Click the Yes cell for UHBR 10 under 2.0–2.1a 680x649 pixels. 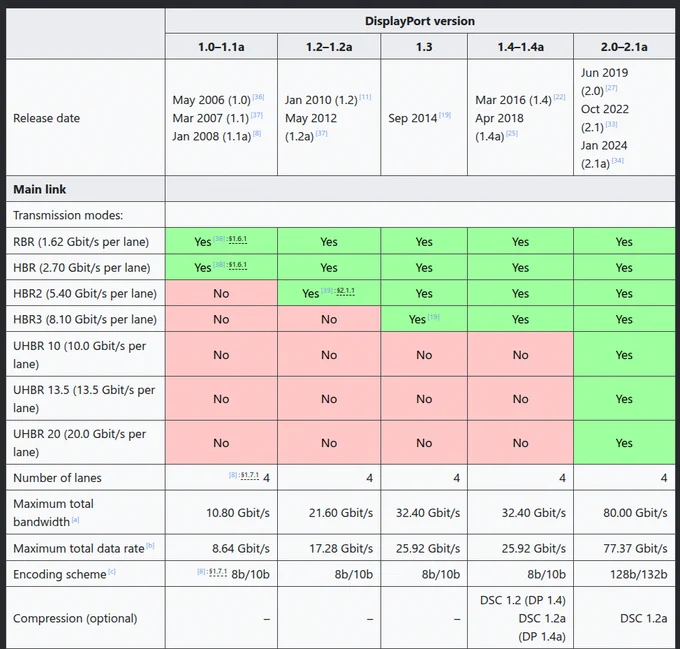point(624,355)
